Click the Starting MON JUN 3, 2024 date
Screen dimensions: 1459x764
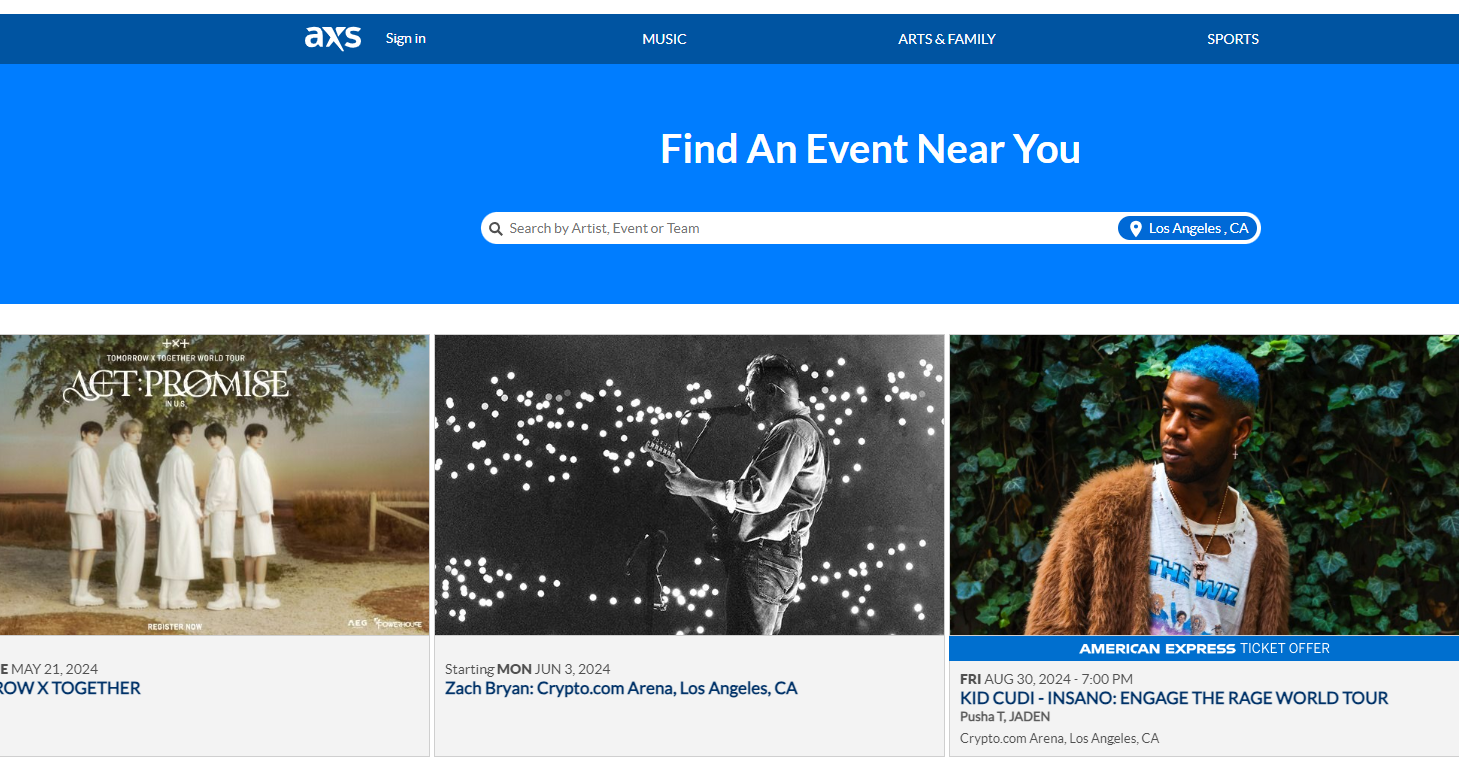tap(527, 669)
